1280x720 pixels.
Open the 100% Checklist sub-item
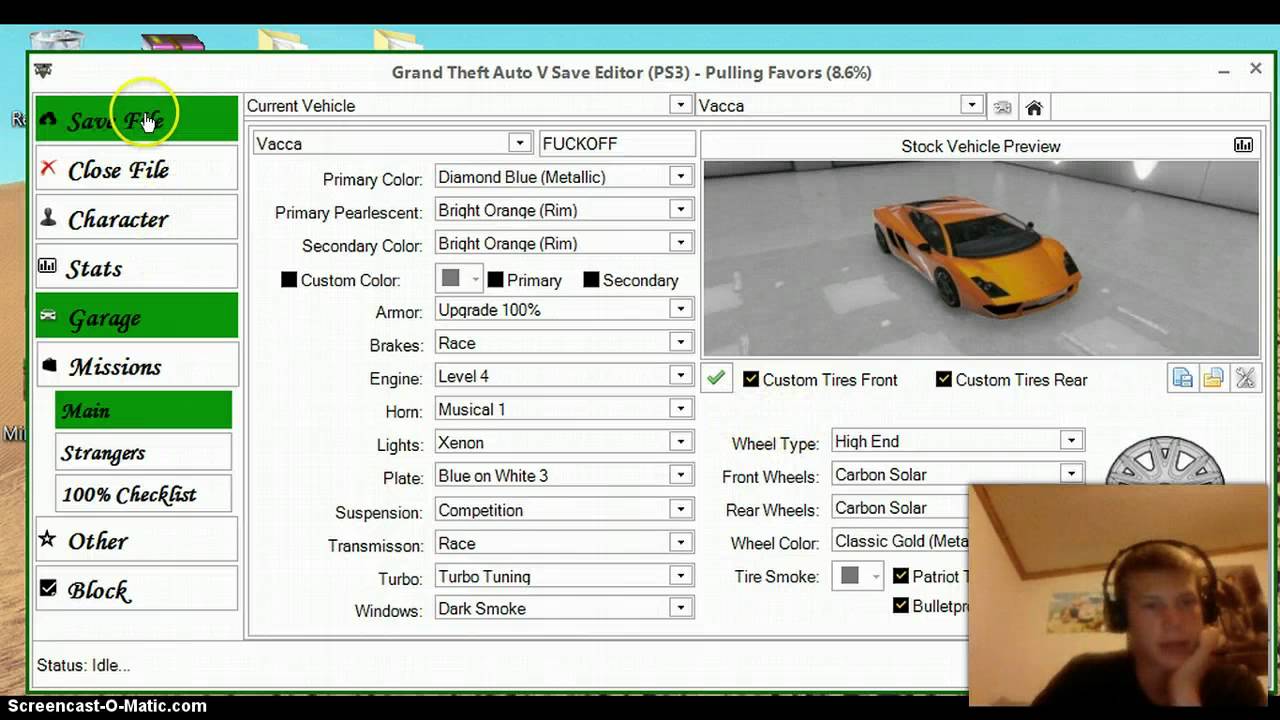(x=143, y=494)
